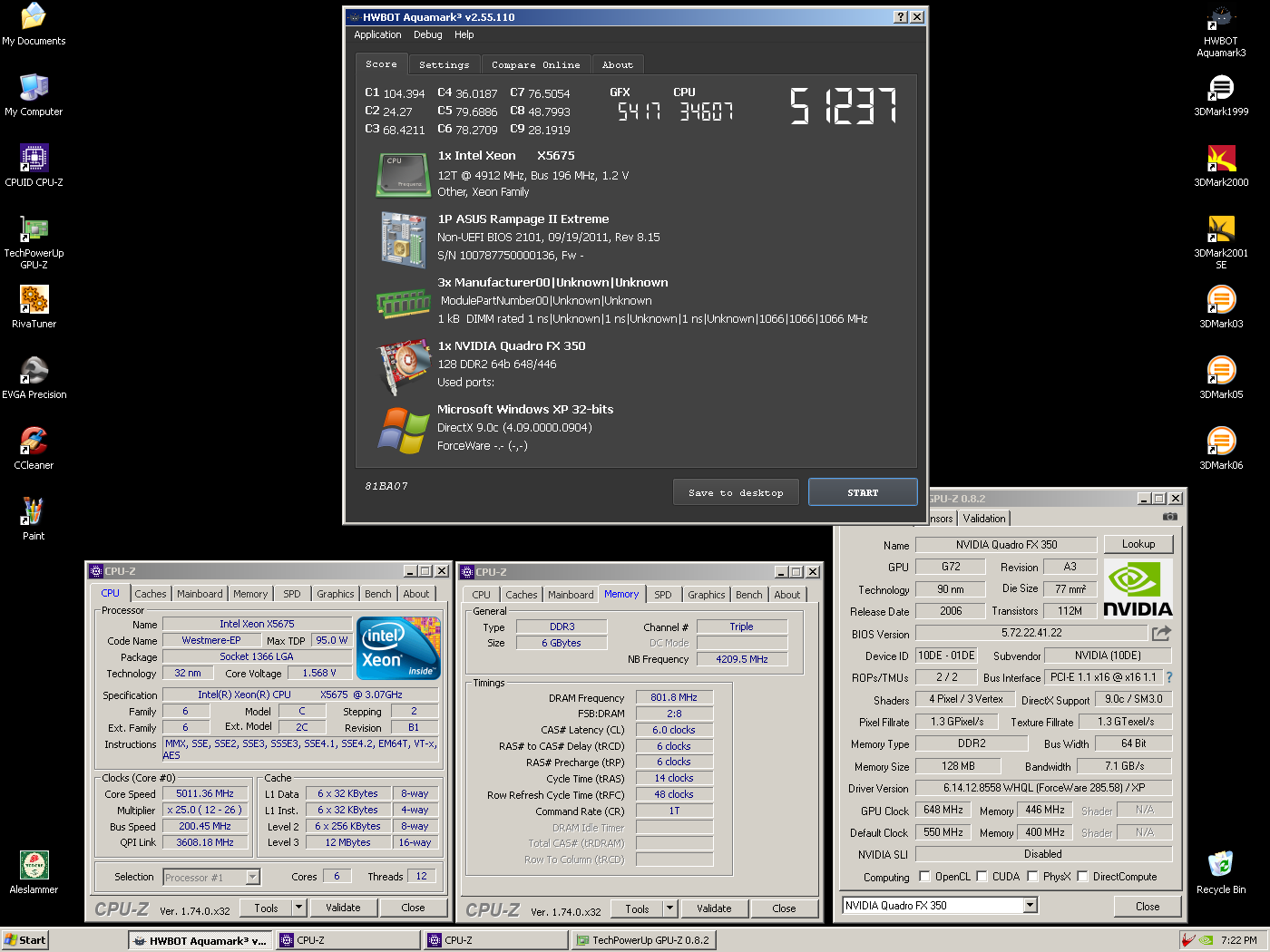Click GPU name field in GPU-Z
Screen dimensions: 1270x952
pyautogui.click(x=1006, y=545)
